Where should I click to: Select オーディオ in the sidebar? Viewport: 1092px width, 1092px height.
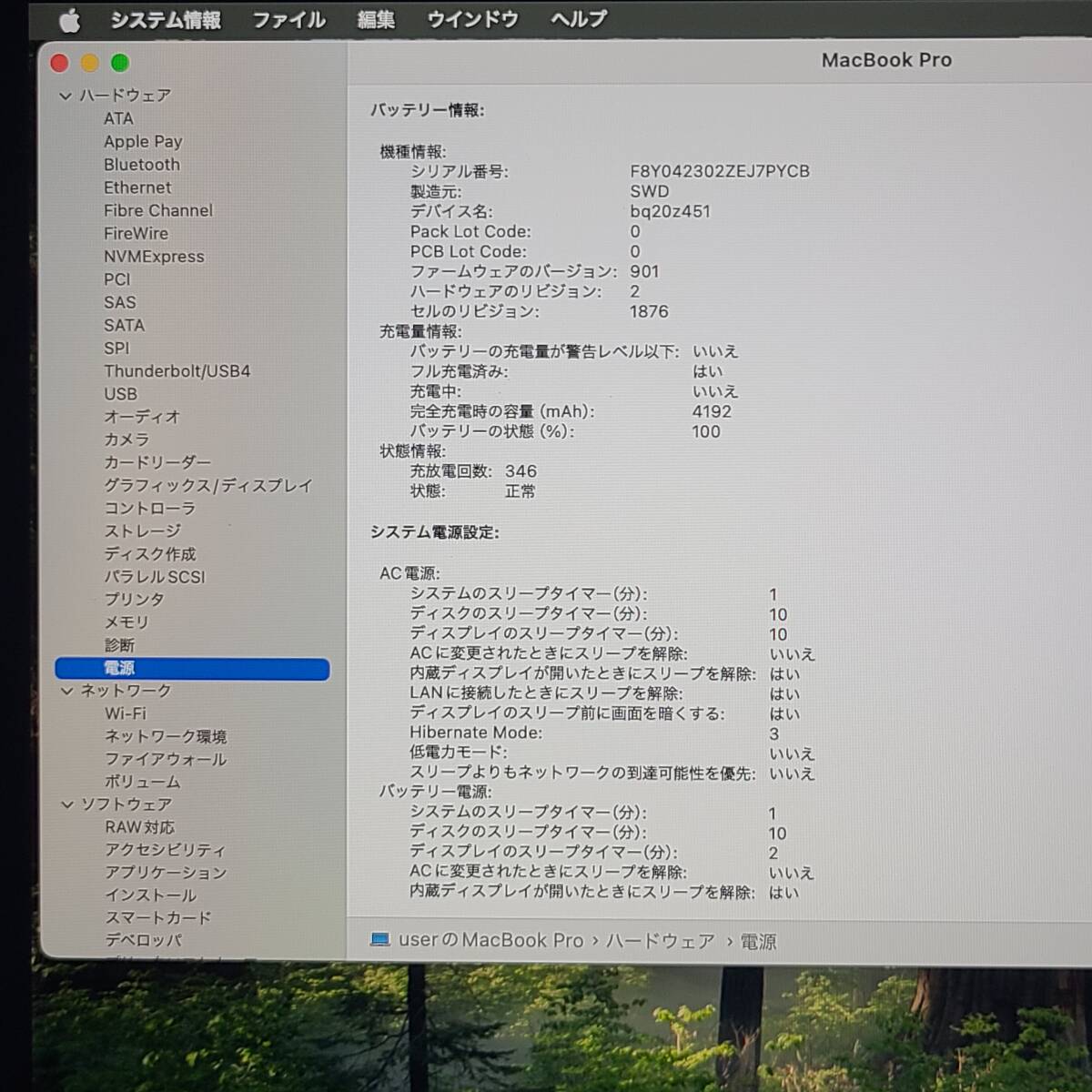[x=142, y=417]
